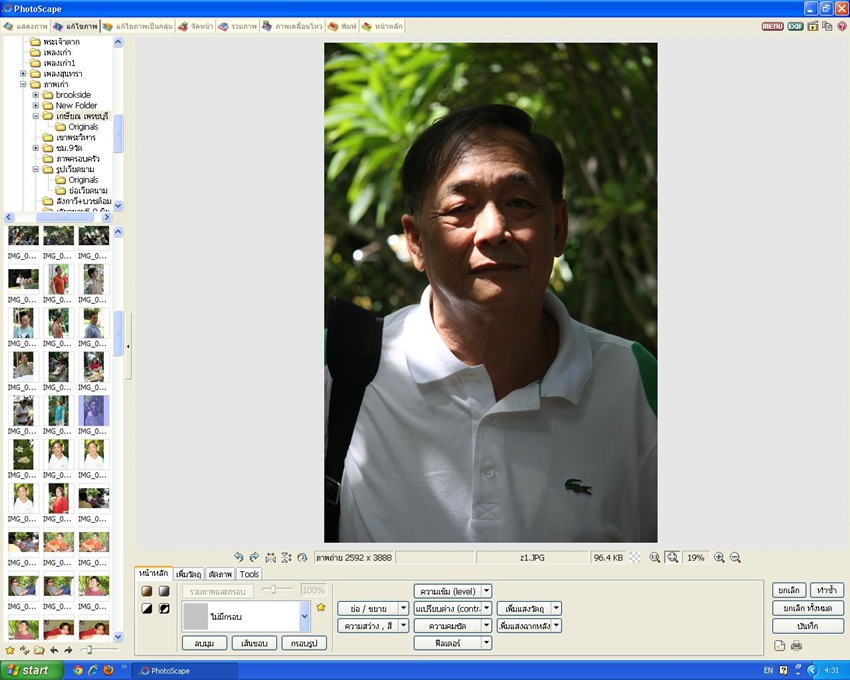Image resolution: width=850 pixels, height=680 pixels.
Task: Click the black-and-white diagonal square icon
Action: (147, 608)
